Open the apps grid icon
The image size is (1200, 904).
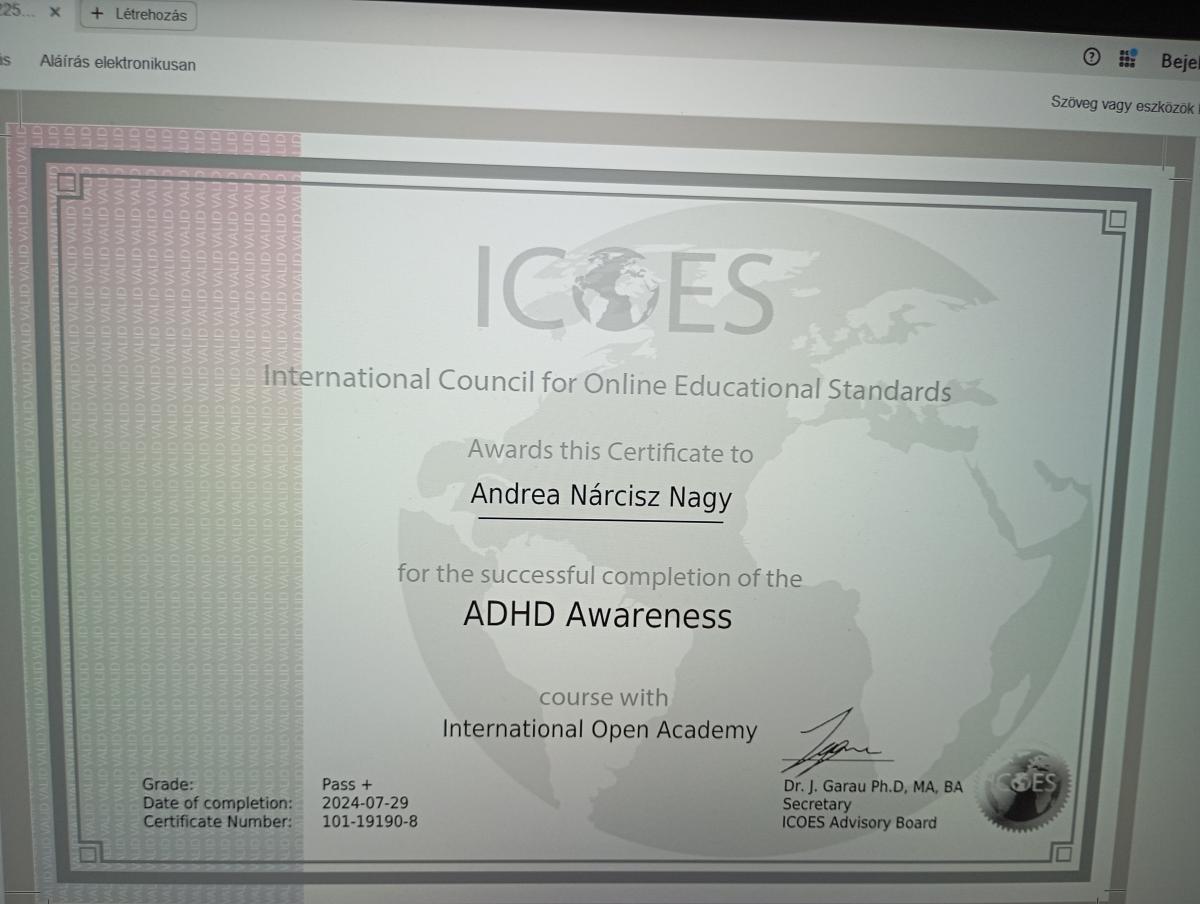tap(1127, 58)
